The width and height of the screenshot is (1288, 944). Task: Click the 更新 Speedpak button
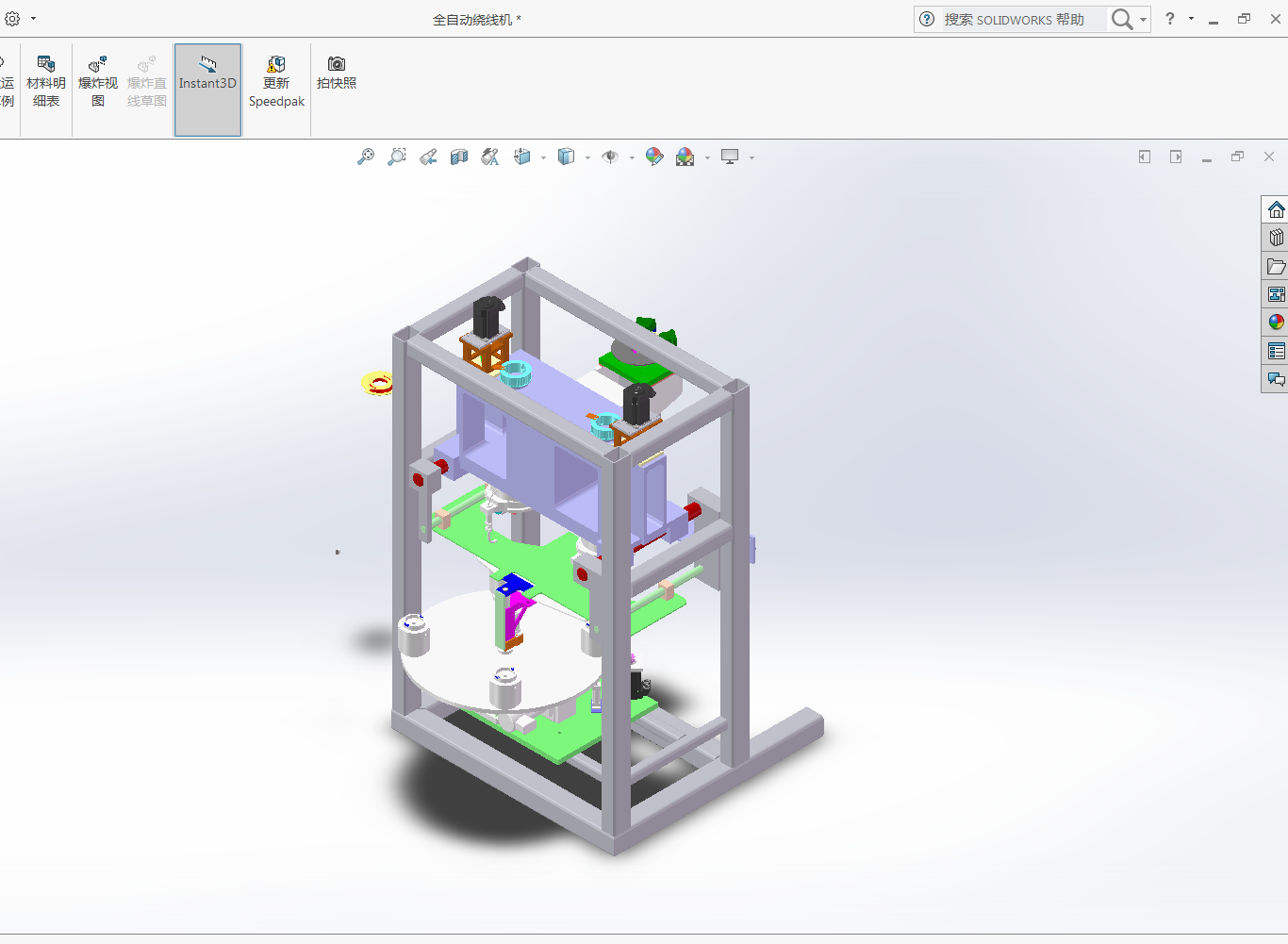pos(276,82)
